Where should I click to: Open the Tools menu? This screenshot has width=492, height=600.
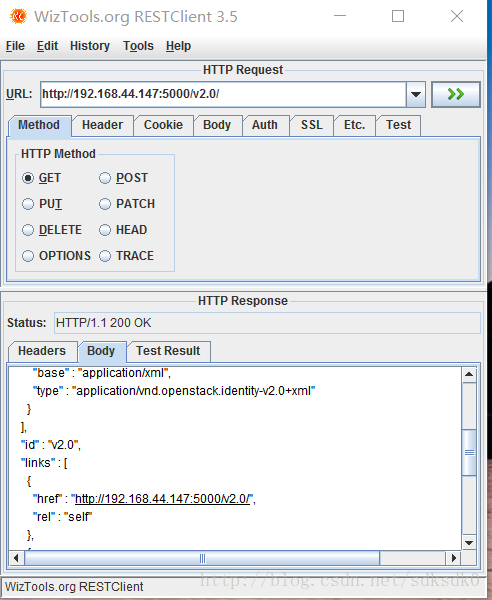pyautogui.click(x=138, y=46)
